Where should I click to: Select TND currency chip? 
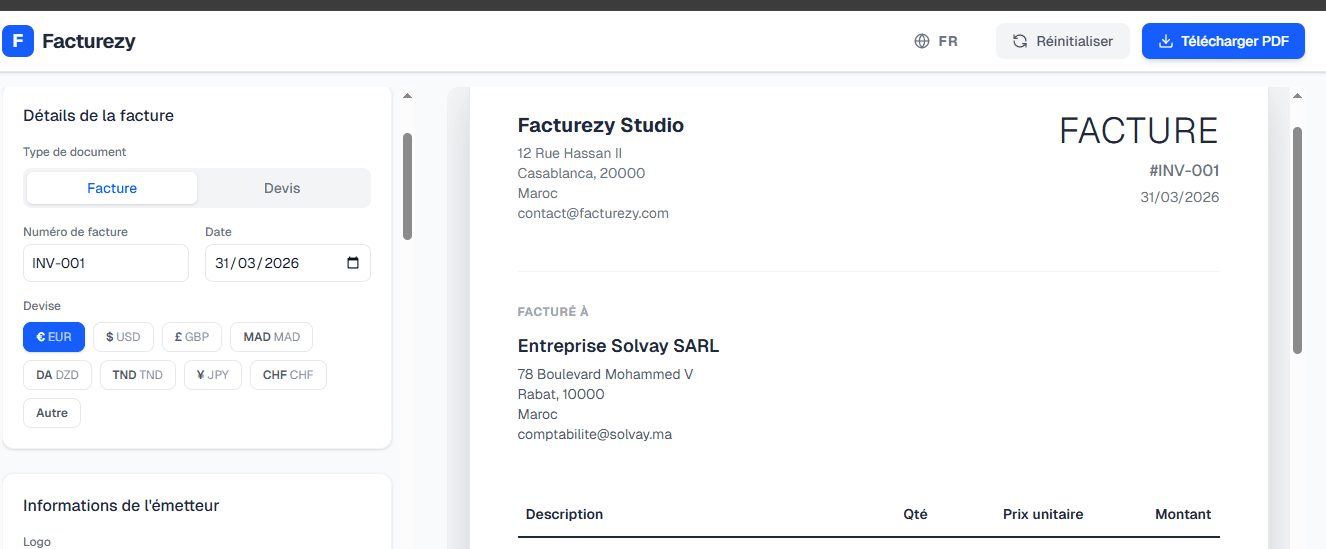coord(138,375)
